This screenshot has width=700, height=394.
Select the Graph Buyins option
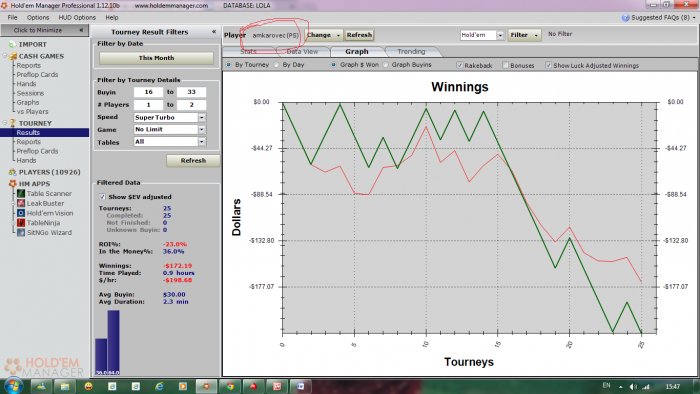(x=386, y=65)
